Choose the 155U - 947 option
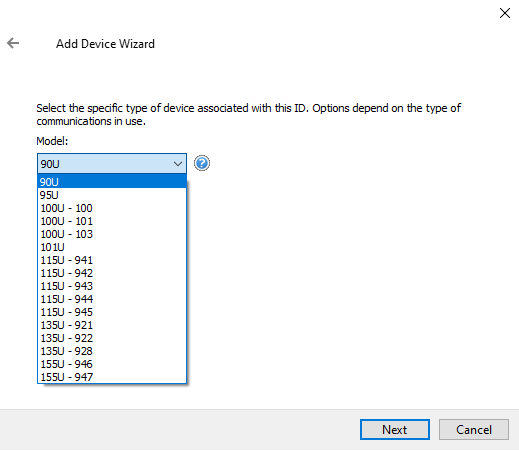Screen dimensions: 519x451 (112, 377)
